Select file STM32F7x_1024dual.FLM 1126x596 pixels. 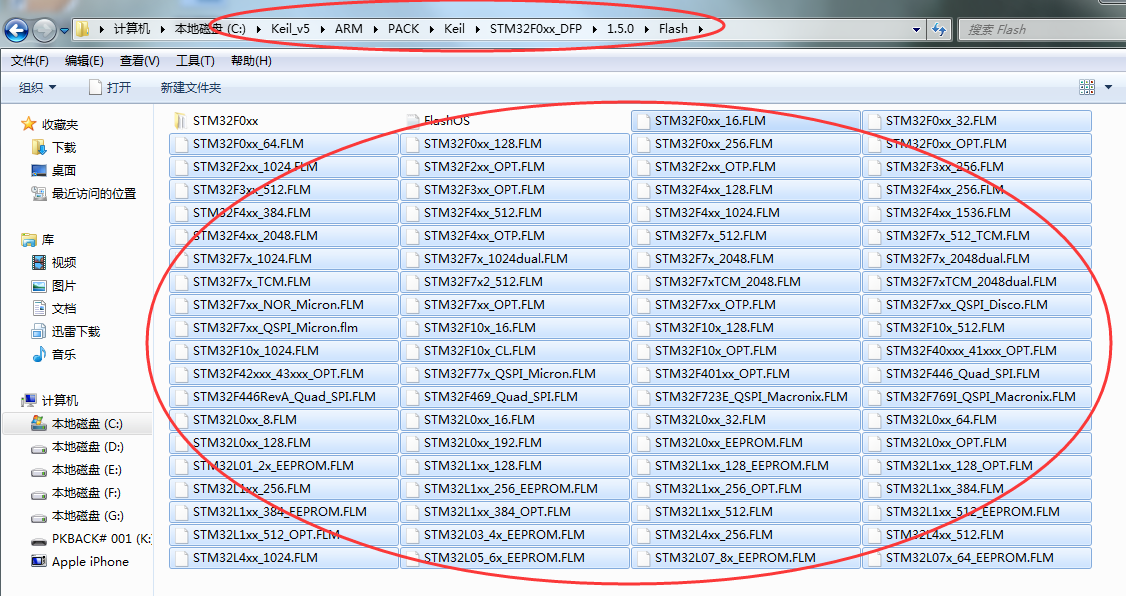coord(515,259)
